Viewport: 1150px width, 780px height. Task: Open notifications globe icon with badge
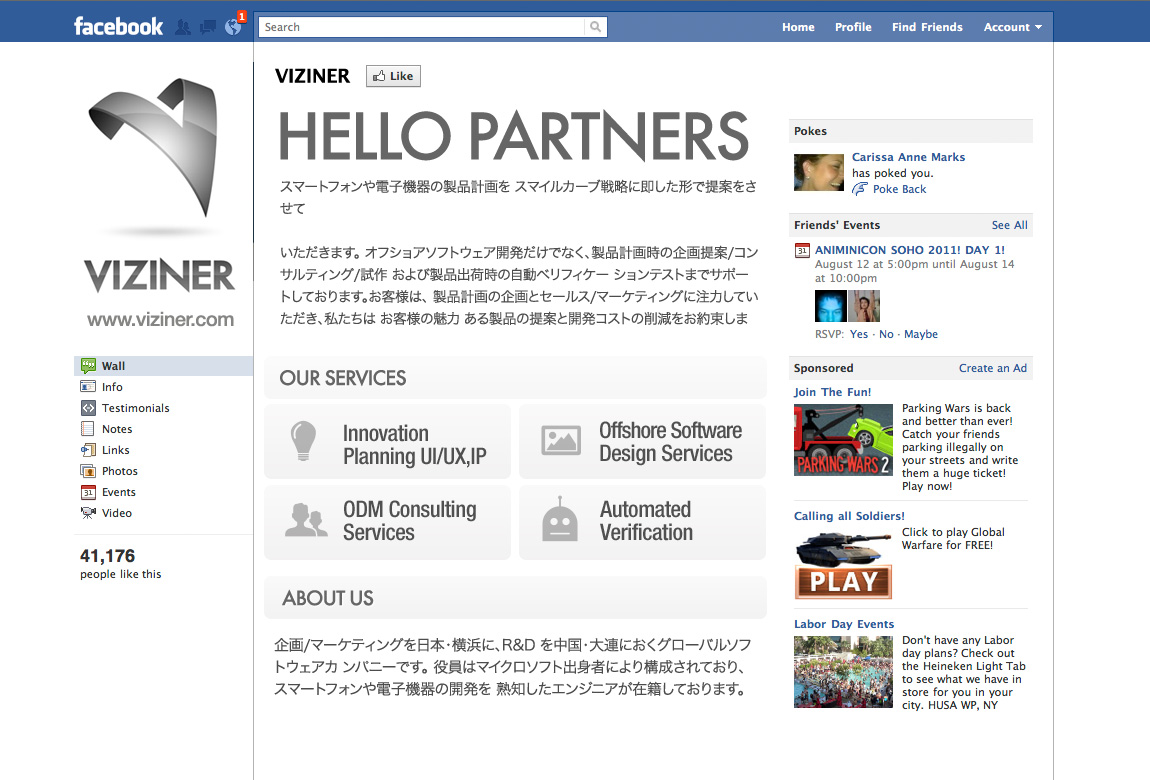[234, 26]
